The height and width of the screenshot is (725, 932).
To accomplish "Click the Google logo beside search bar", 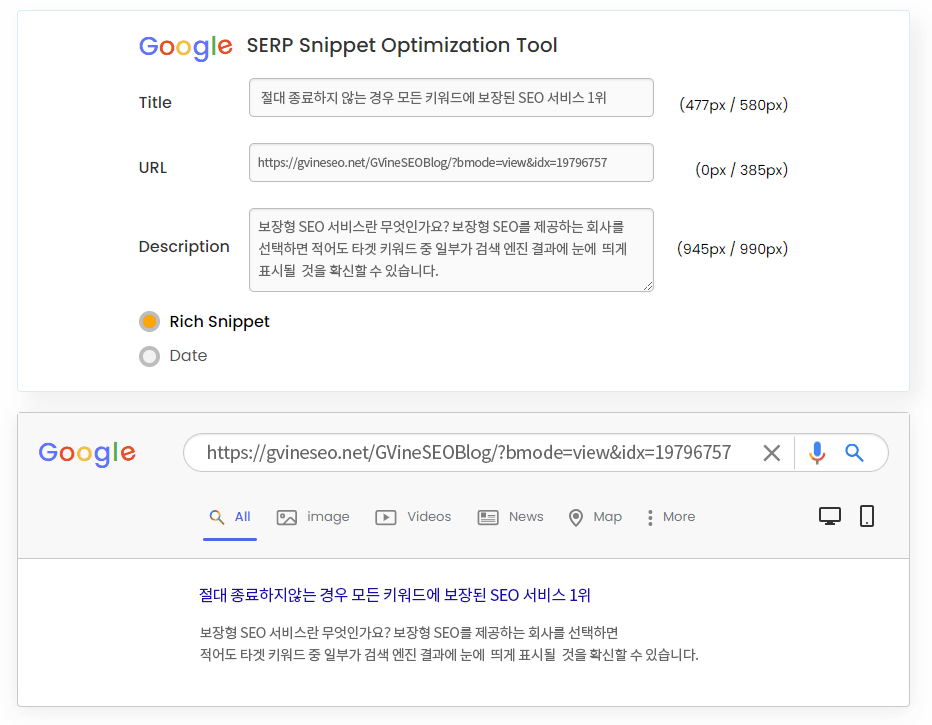I will [87, 454].
